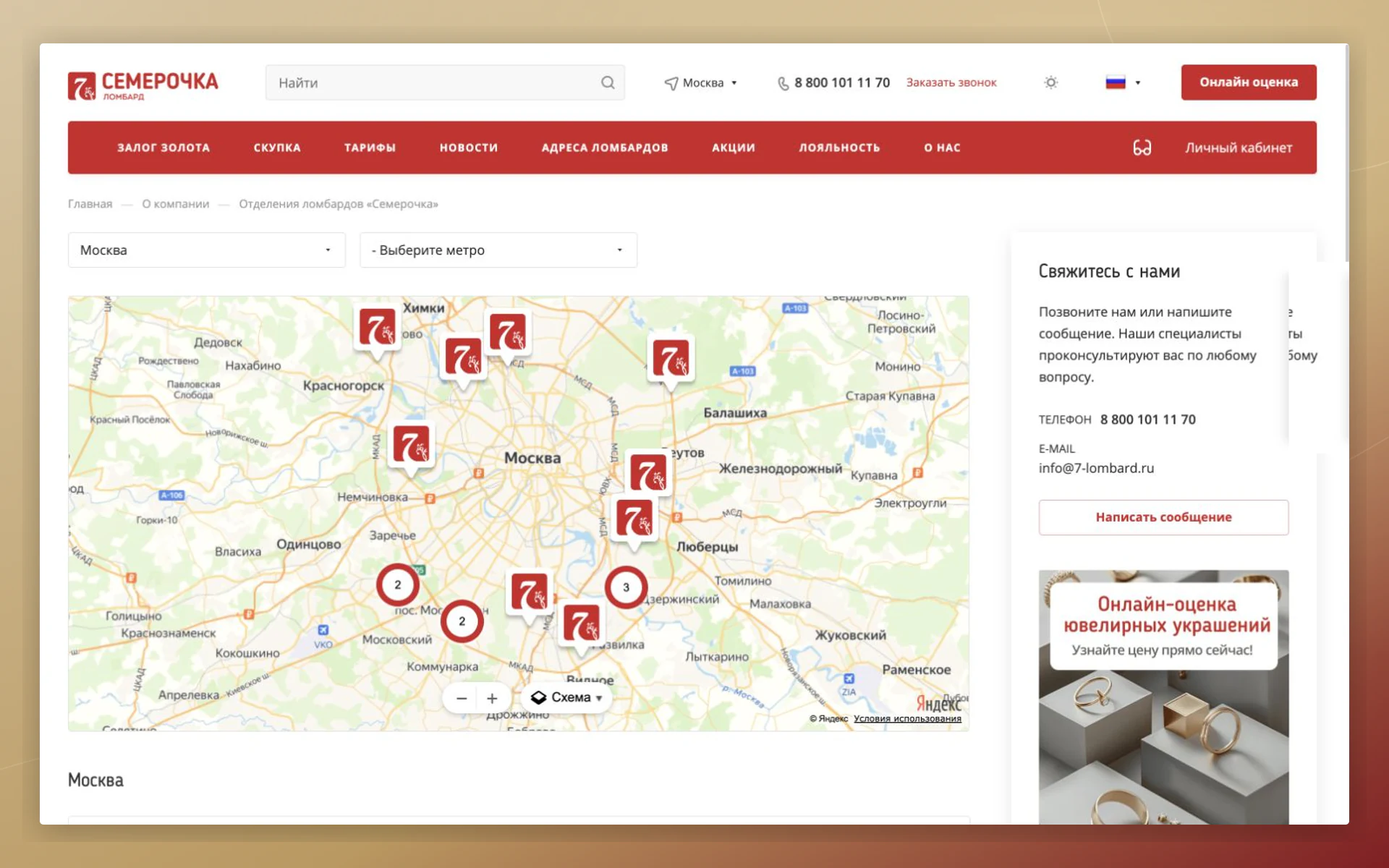This screenshot has height=868, width=1389.
Task: Open cluster 2 near Московский
Action: click(462, 621)
